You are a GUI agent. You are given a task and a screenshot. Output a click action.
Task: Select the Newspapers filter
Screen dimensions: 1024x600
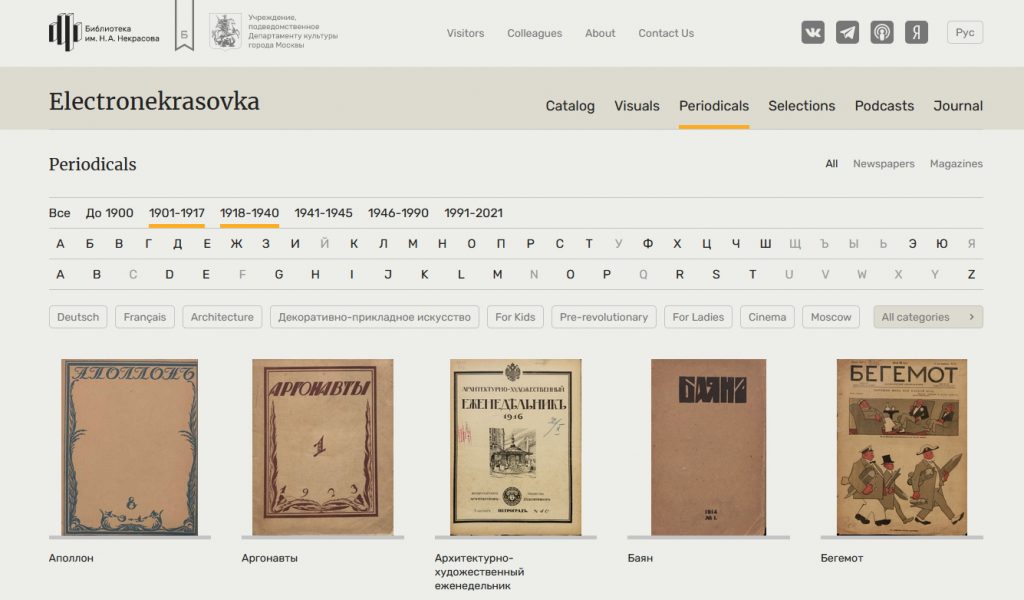(x=883, y=164)
